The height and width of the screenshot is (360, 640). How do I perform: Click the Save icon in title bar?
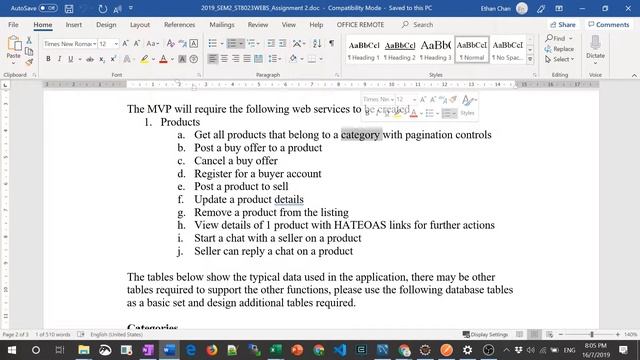click(x=69, y=8)
